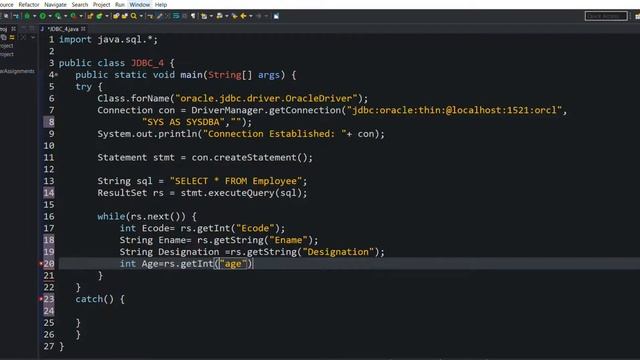Open Task folder icon beside Open Type
640x360 pixels.
[x=124, y=16]
